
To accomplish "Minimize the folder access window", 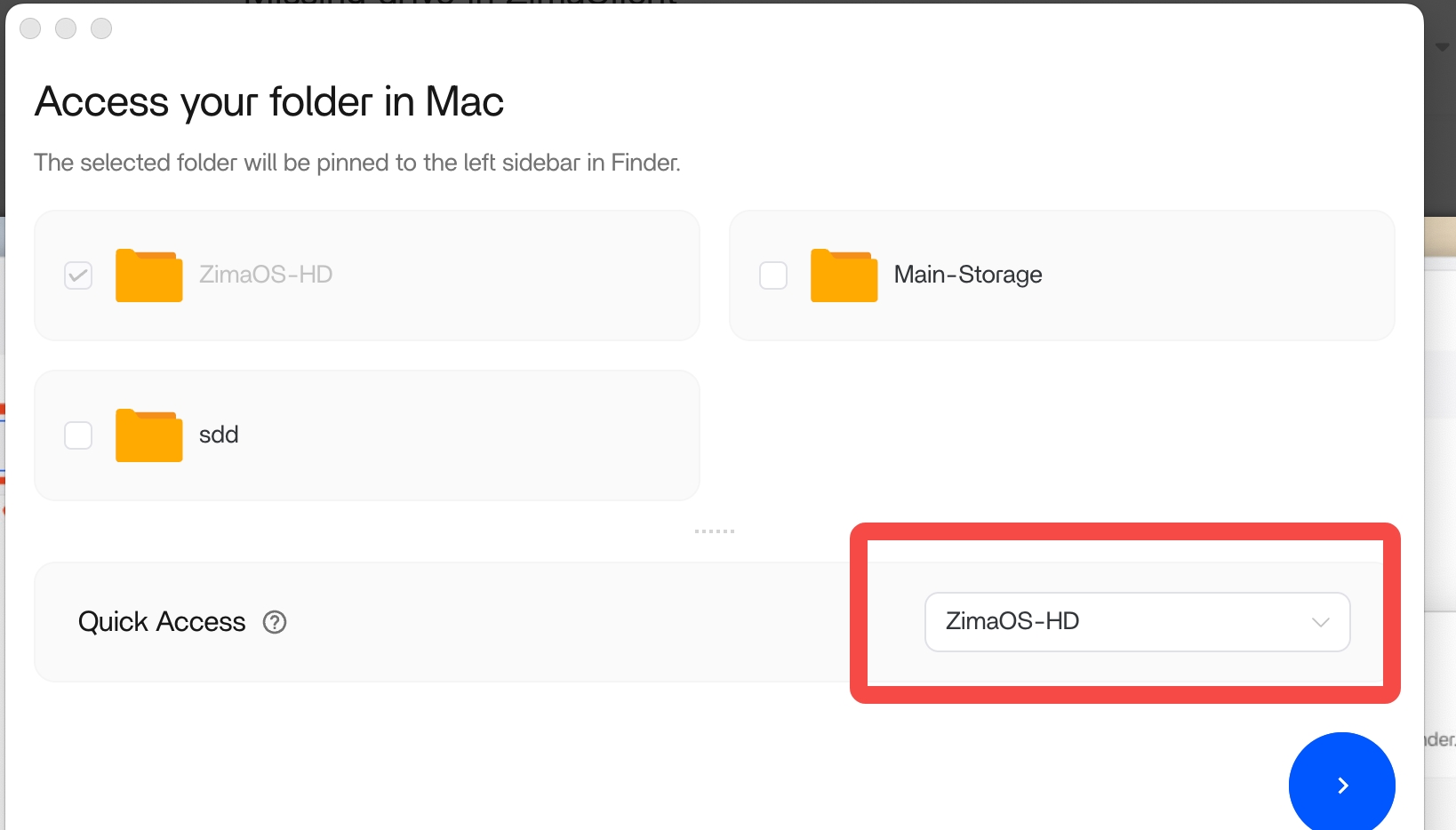I will pos(66,28).
